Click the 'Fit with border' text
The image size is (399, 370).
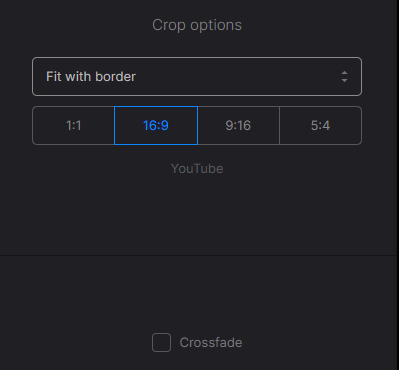click(91, 77)
